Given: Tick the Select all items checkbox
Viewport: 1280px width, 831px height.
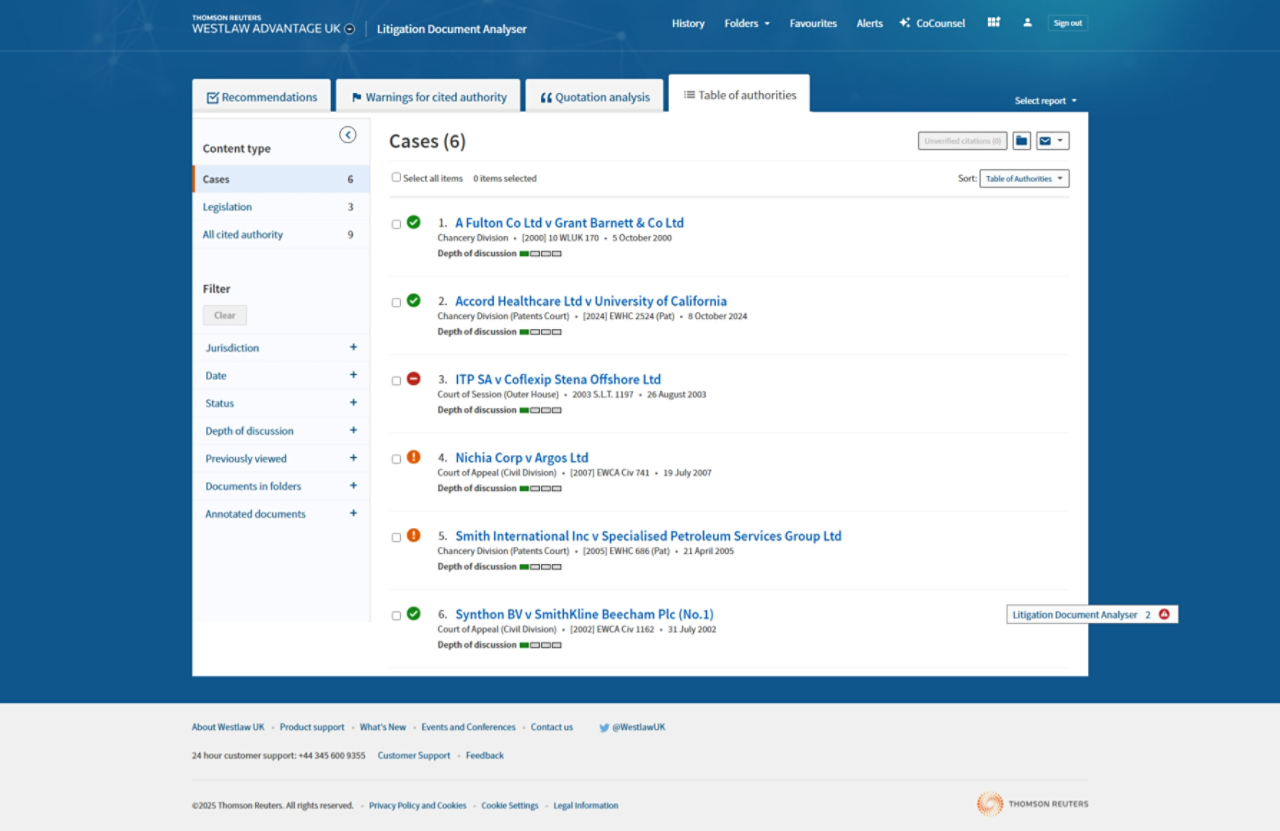Looking at the screenshot, I should [396, 178].
